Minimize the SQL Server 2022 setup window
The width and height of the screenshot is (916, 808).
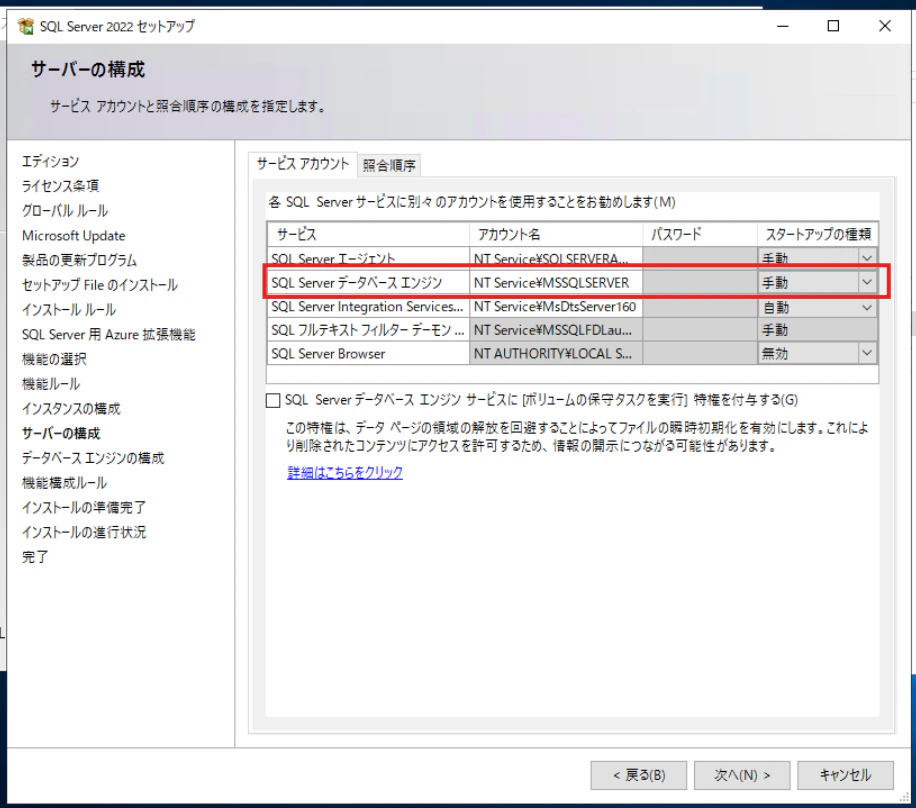783,26
